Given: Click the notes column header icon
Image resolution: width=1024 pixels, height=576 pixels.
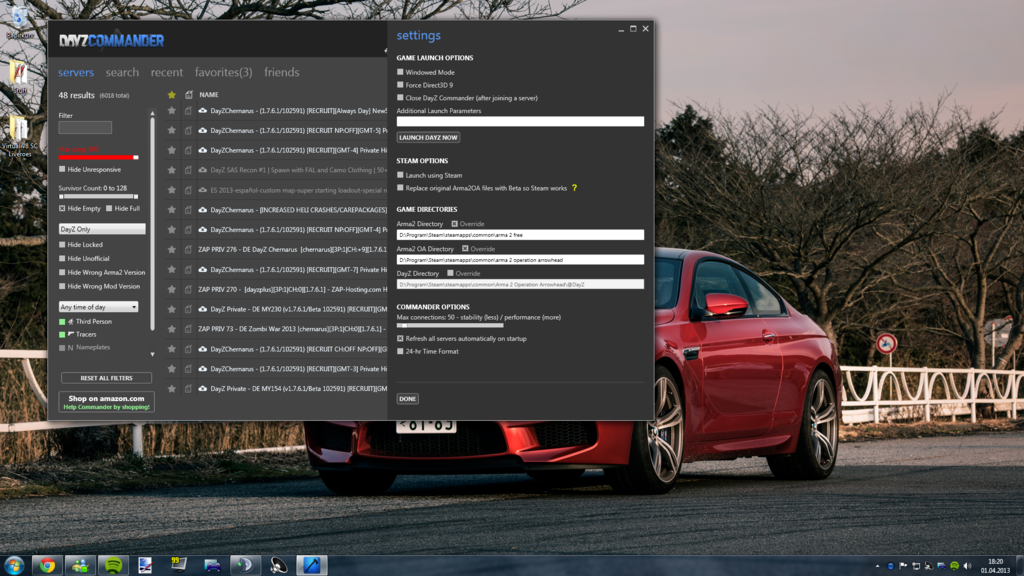Looking at the screenshot, I should [x=189, y=95].
